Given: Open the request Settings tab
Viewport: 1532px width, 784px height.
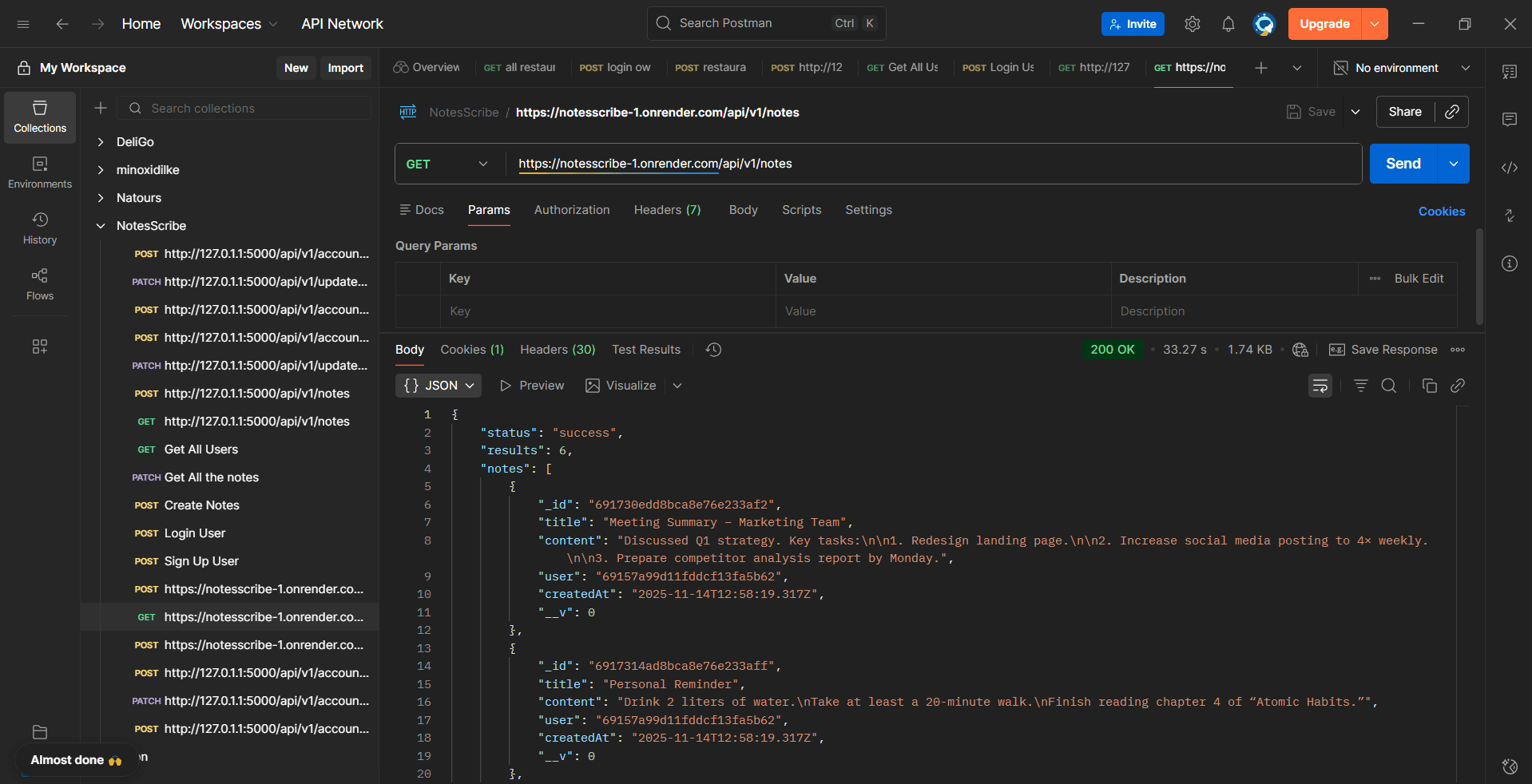Looking at the screenshot, I should tap(869, 210).
